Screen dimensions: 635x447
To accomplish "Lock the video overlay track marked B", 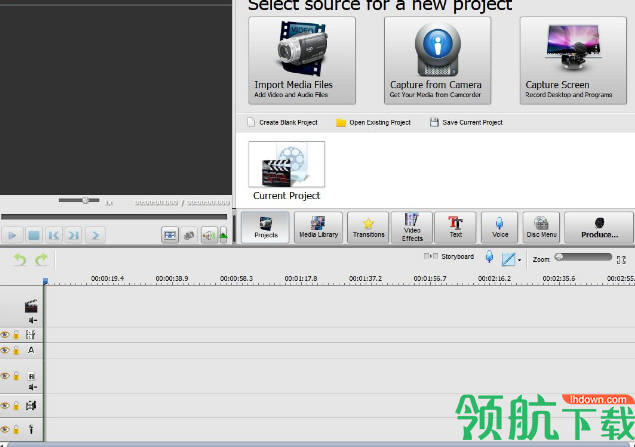I will click(x=16, y=376).
